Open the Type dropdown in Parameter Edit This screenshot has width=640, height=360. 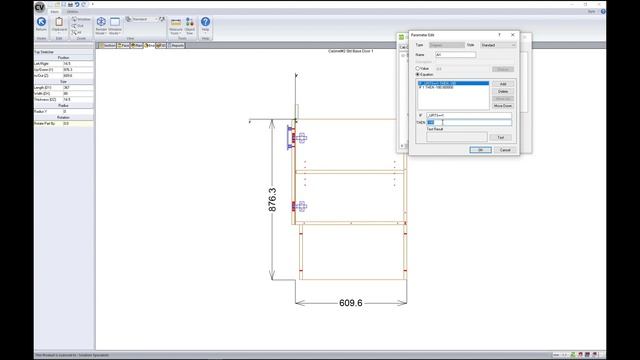pos(447,45)
